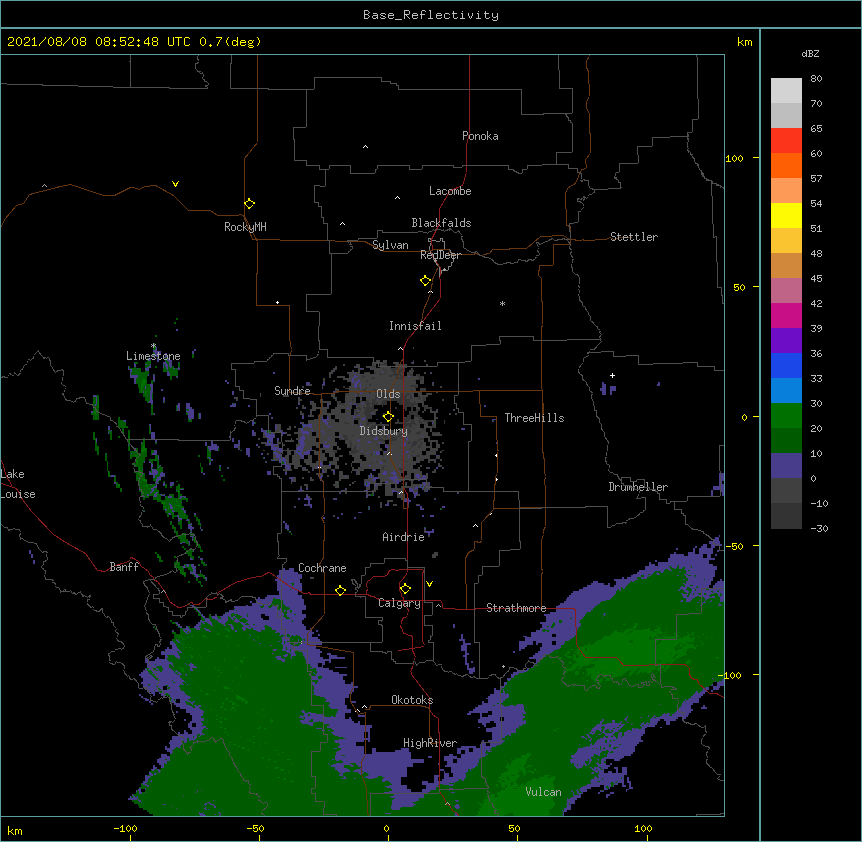This screenshot has width=862, height=842.
Task: Click the RedDeer city label
Action: [x=440, y=255]
